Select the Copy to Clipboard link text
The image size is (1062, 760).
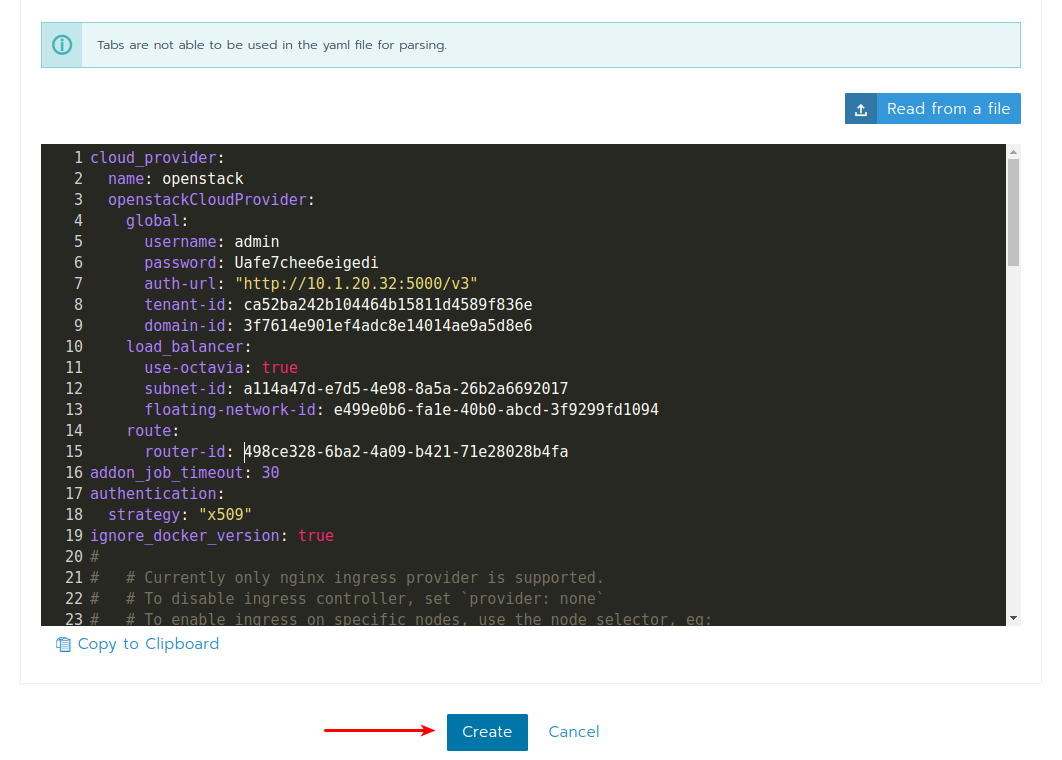pos(148,644)
